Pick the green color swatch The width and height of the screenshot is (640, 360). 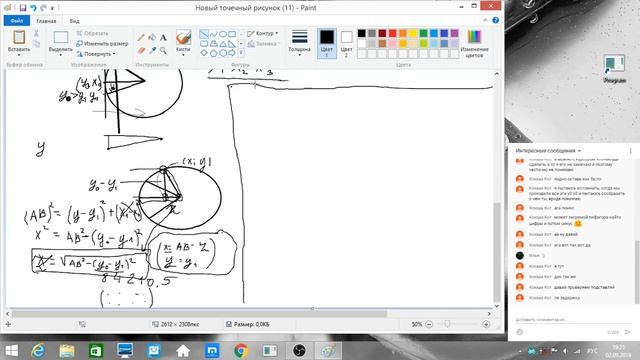423,33
